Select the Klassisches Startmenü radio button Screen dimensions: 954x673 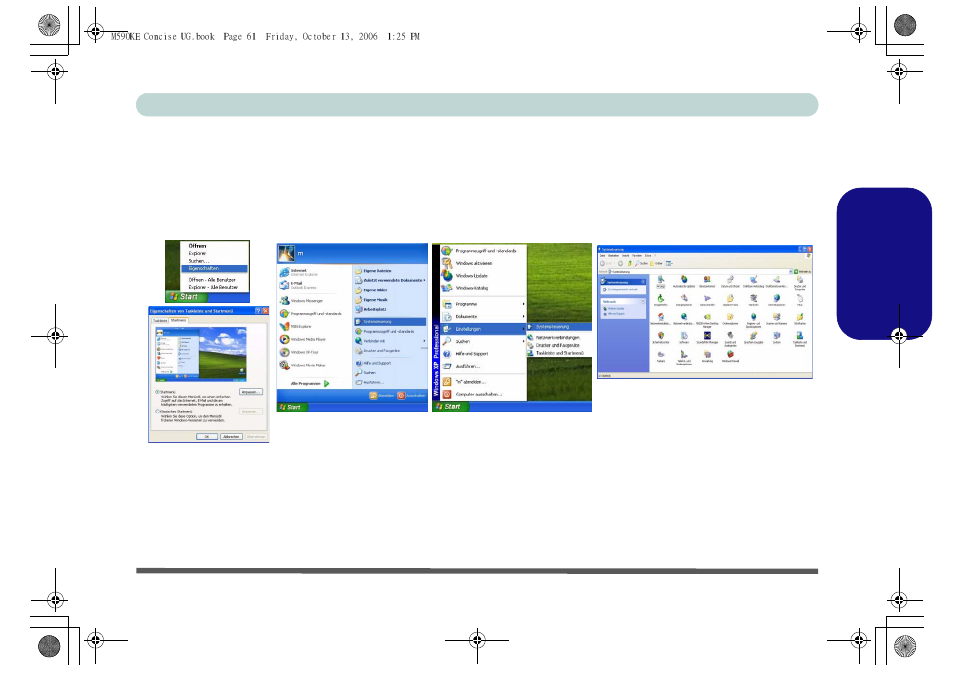tap(156, 411)
